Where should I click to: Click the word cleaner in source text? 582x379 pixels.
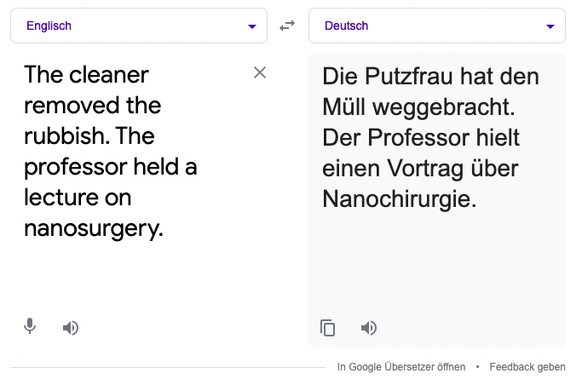[x=109, y=75]
